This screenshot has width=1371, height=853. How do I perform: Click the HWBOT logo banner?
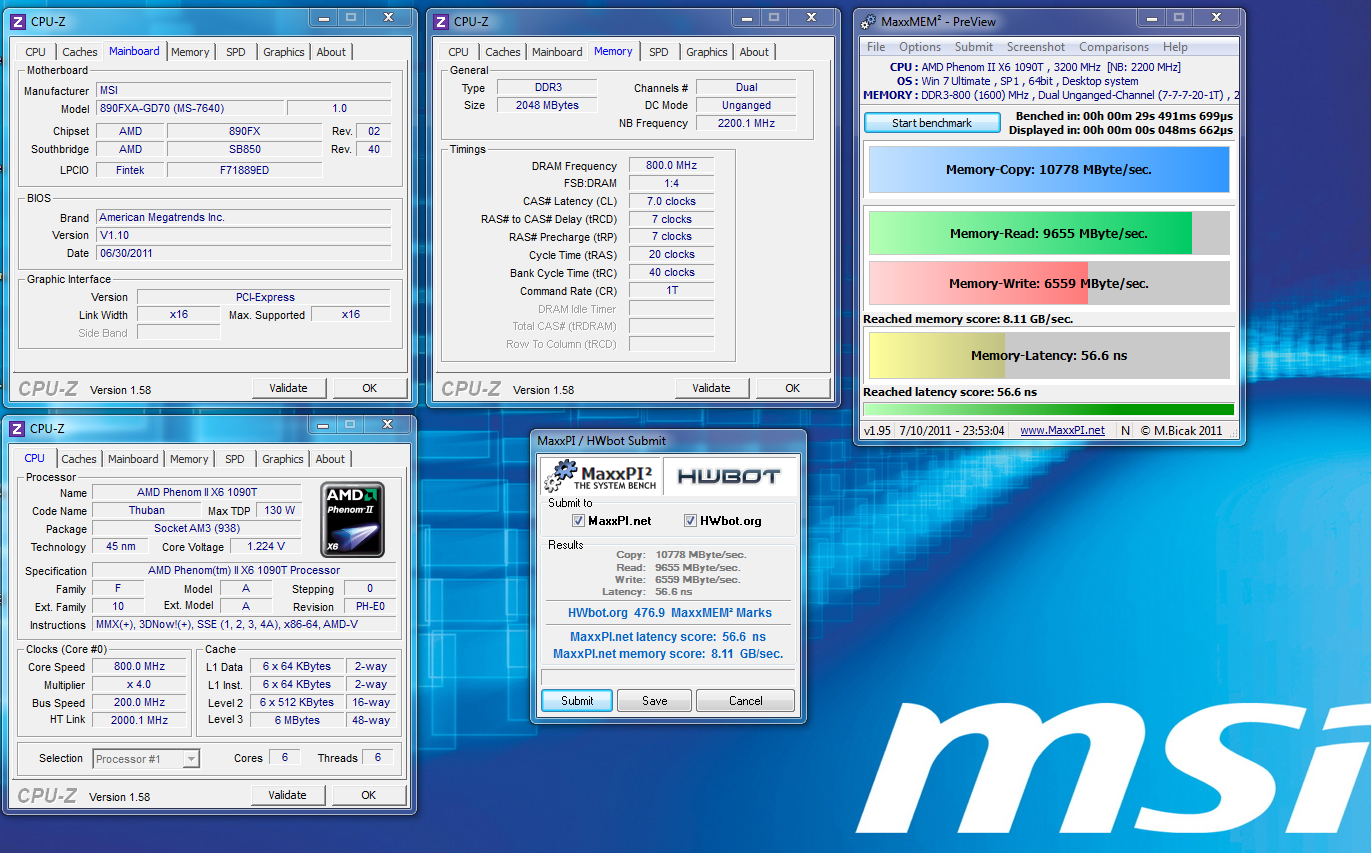[x=728, y=476]
